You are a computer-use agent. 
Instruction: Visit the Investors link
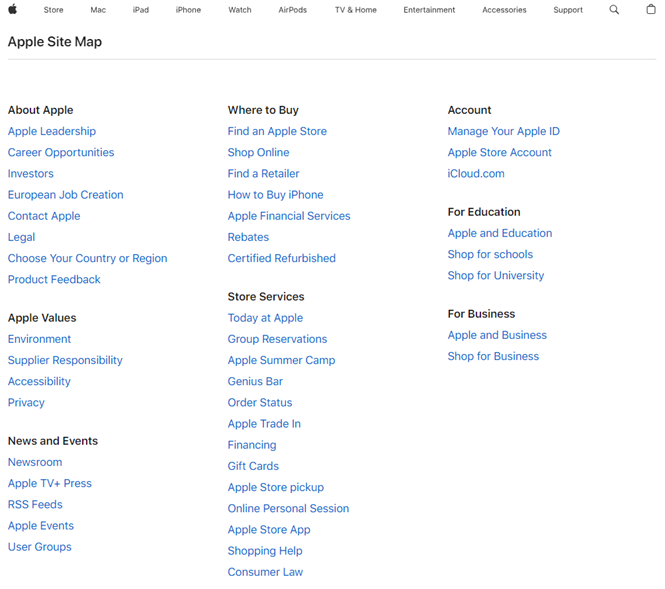coord(31,174)
